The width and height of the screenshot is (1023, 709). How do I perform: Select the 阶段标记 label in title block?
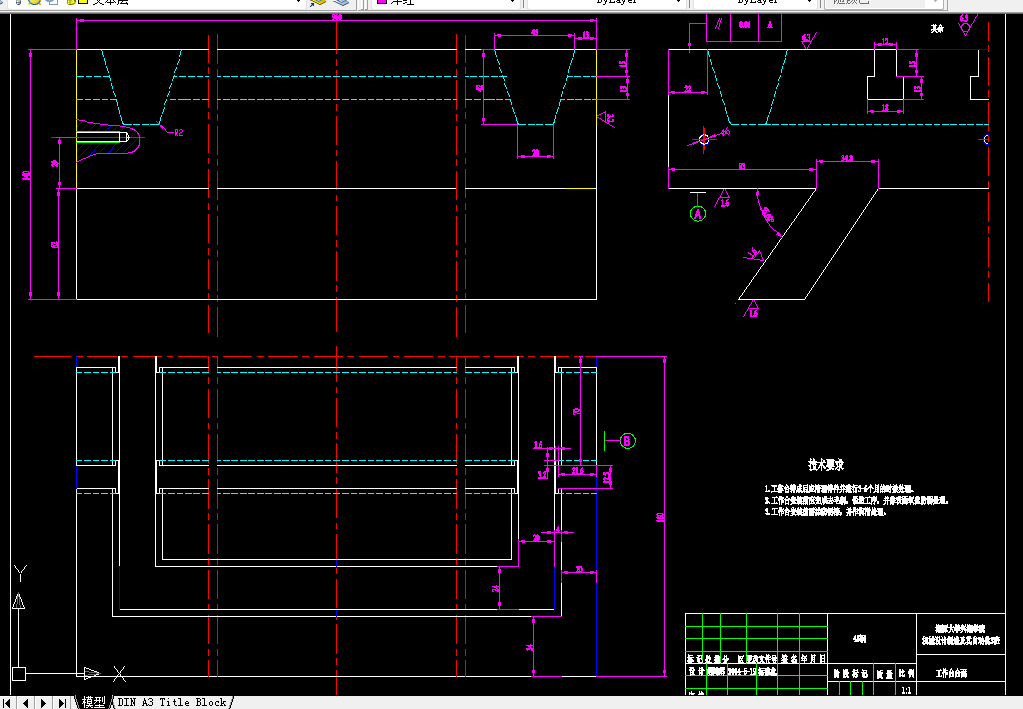pos(851,674)
